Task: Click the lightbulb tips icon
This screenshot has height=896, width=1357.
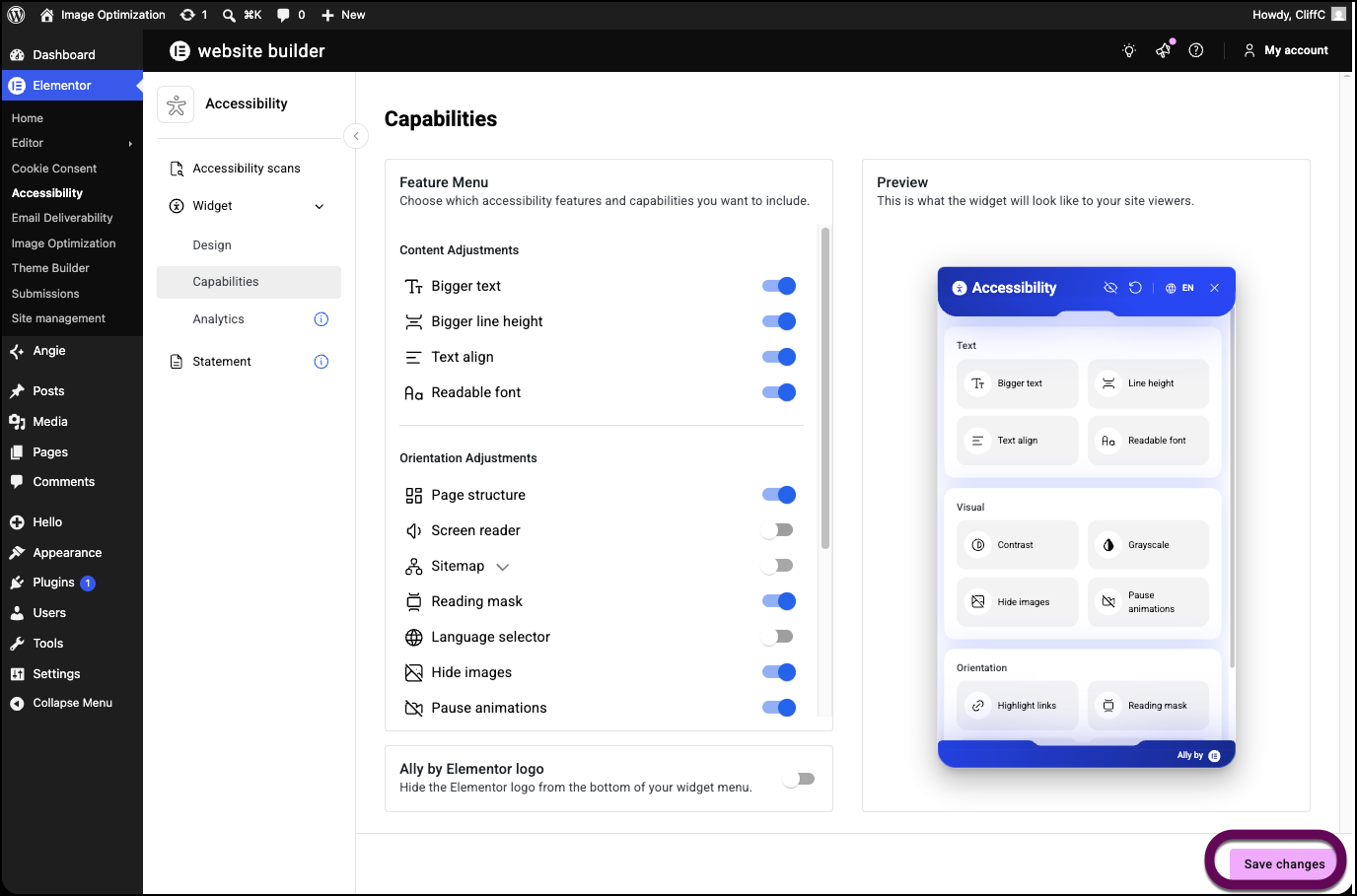Action: [1129, 50]
